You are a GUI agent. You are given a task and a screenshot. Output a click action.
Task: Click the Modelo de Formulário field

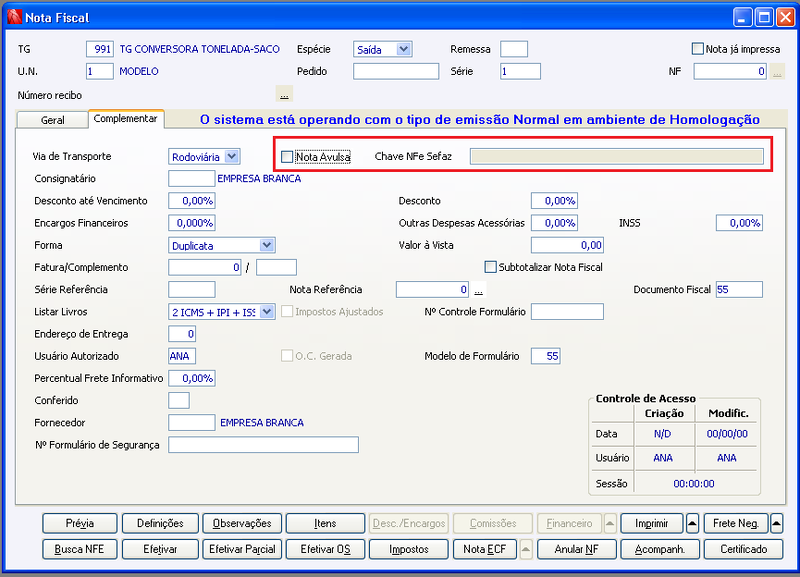tap(545, 356)
